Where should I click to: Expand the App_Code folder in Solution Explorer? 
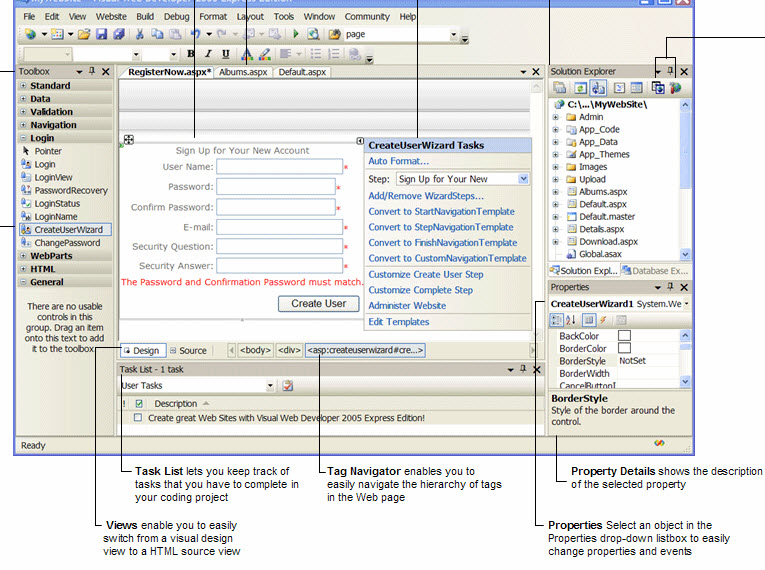pos(556,130)
